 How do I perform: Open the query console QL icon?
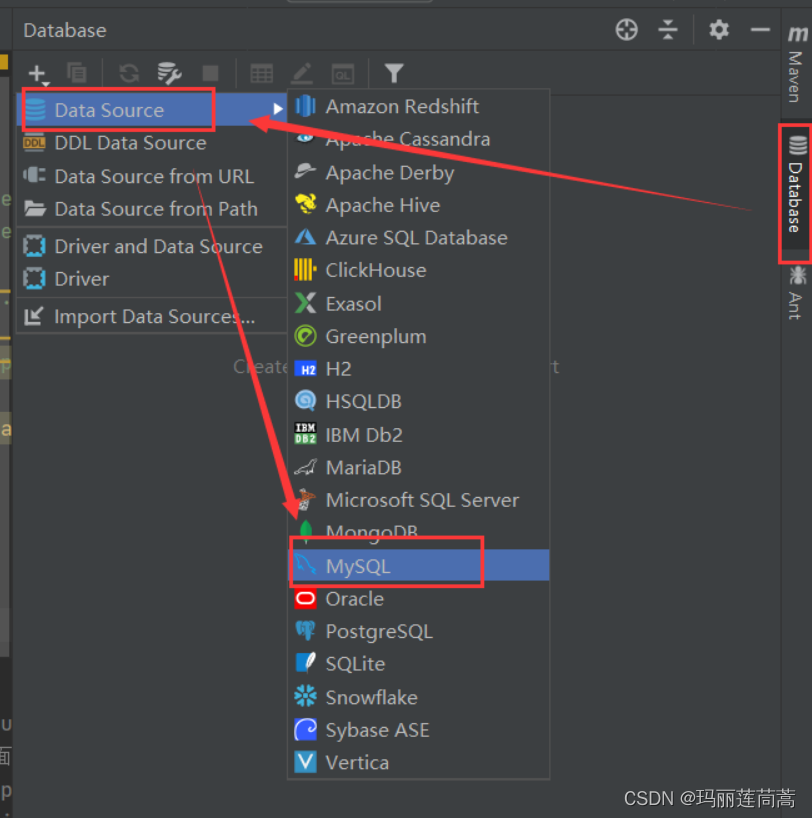click(x=343, y=74)
